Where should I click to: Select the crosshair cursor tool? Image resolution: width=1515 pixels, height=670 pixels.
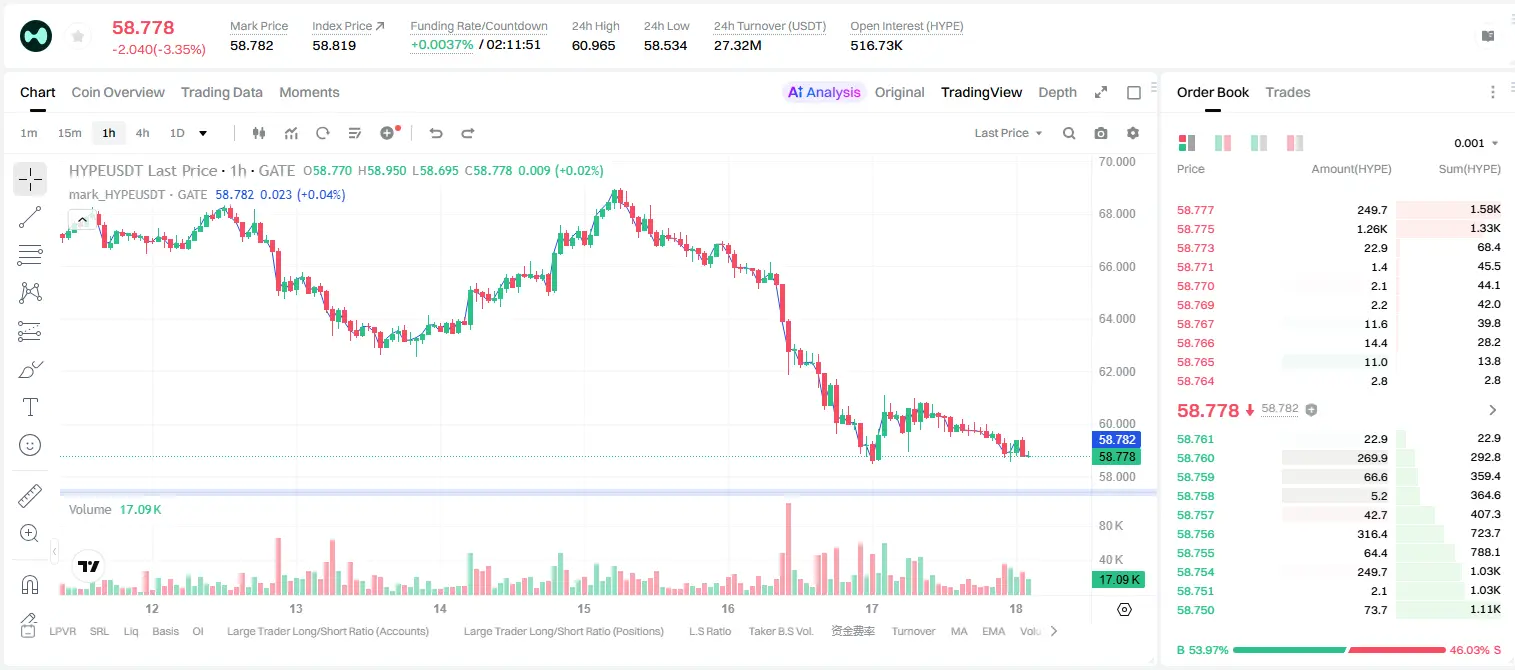[x=30, y=180]
